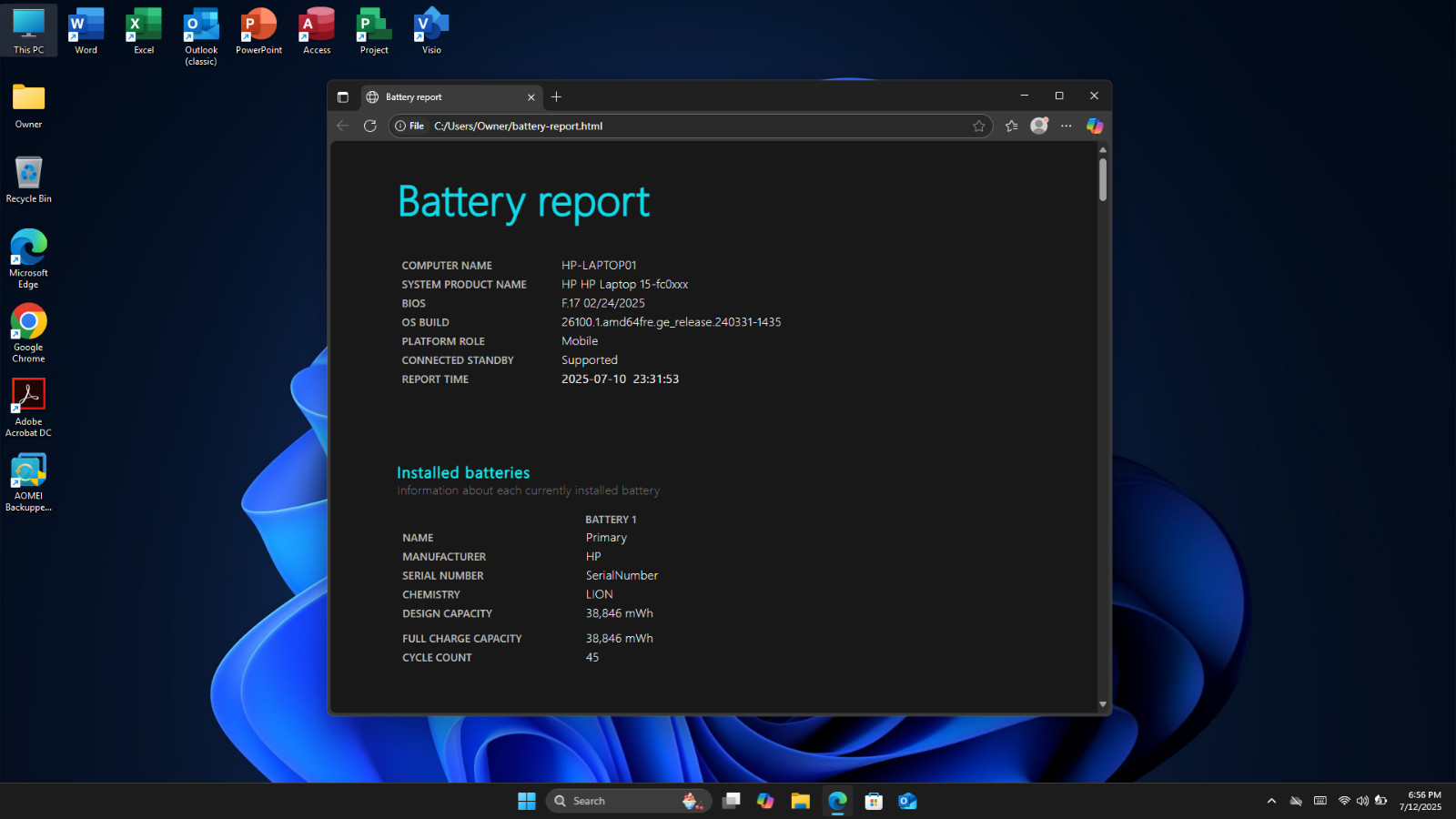Select the LION chemistry value

click(x=600, y=595)
